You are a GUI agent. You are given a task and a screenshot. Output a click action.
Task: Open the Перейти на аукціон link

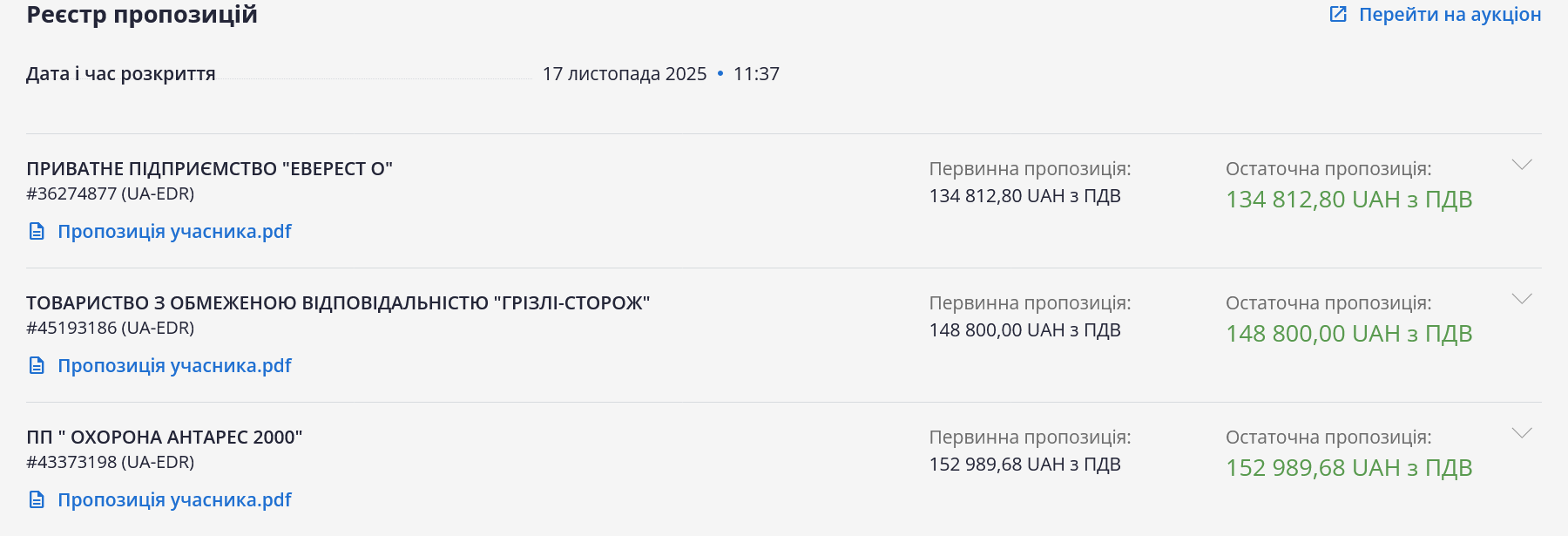click(1450, 14)
